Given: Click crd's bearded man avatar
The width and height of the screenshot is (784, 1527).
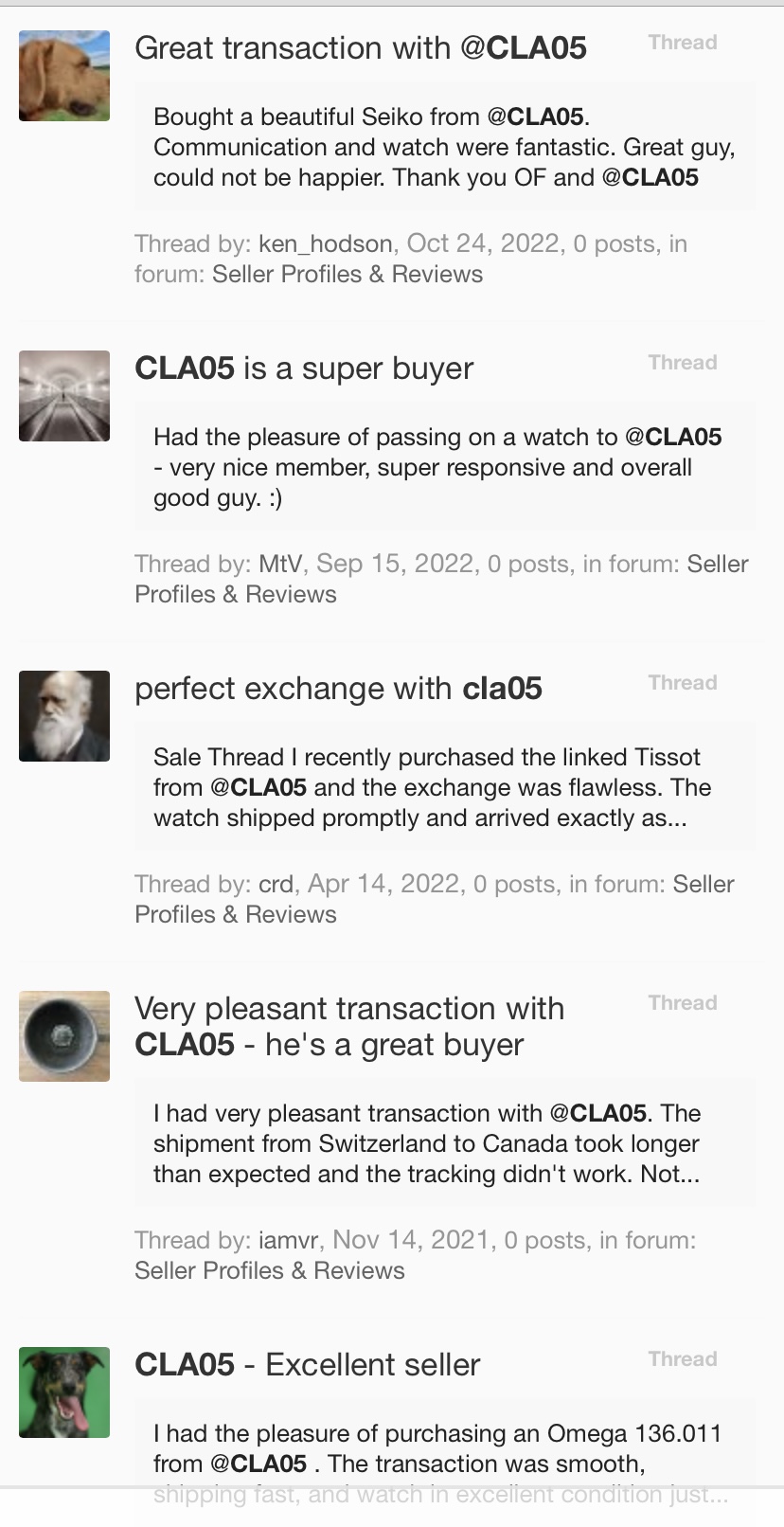Looking at the screenshot, I should (x=64, y=716).
